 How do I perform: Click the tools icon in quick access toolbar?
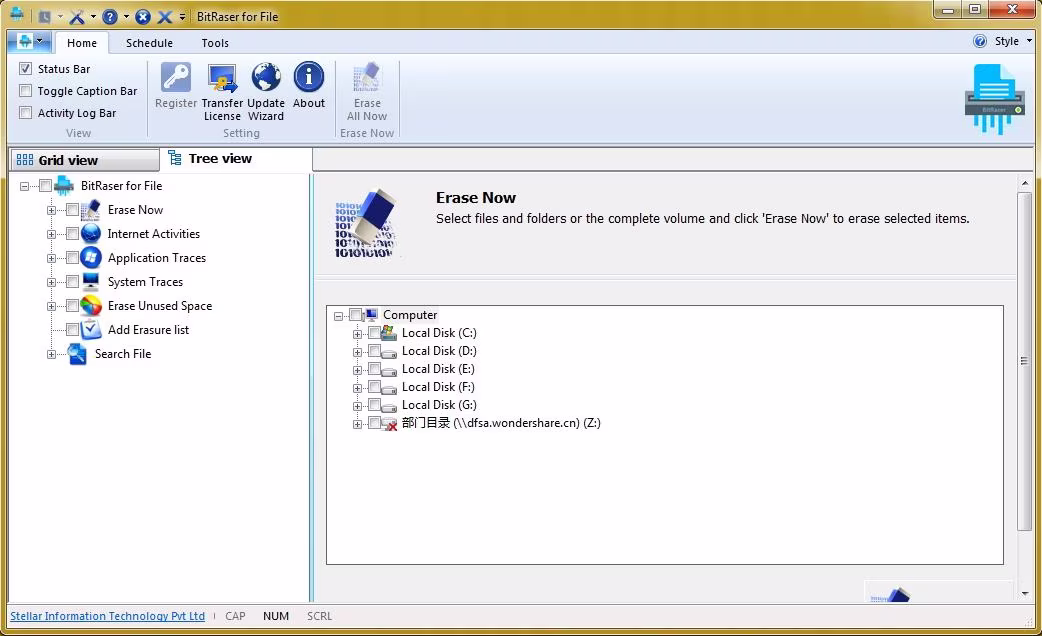77,17
